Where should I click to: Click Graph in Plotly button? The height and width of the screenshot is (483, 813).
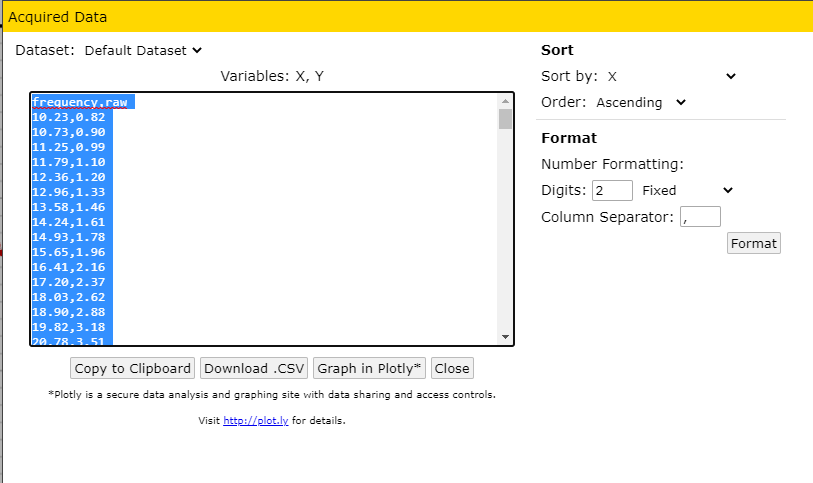coord(369,368)
